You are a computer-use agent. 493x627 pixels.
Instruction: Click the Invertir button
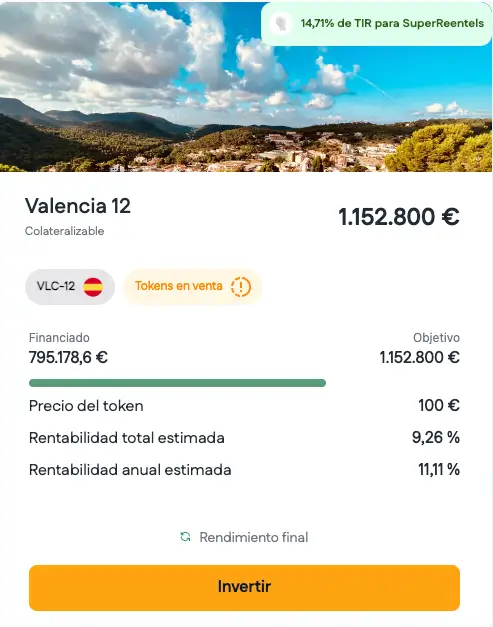(244, 587)
